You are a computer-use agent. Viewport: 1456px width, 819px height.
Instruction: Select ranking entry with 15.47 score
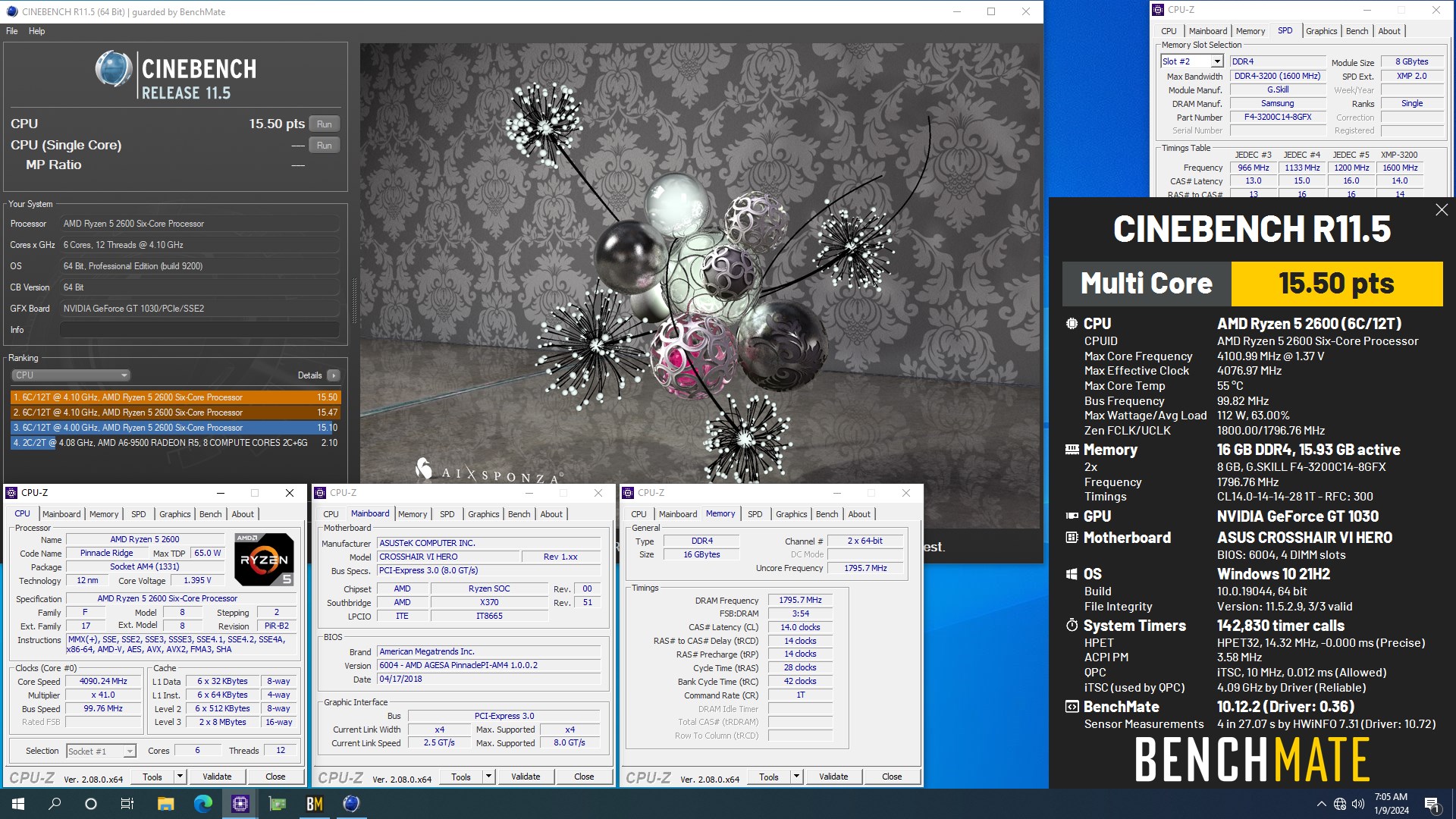click(176, 413)
